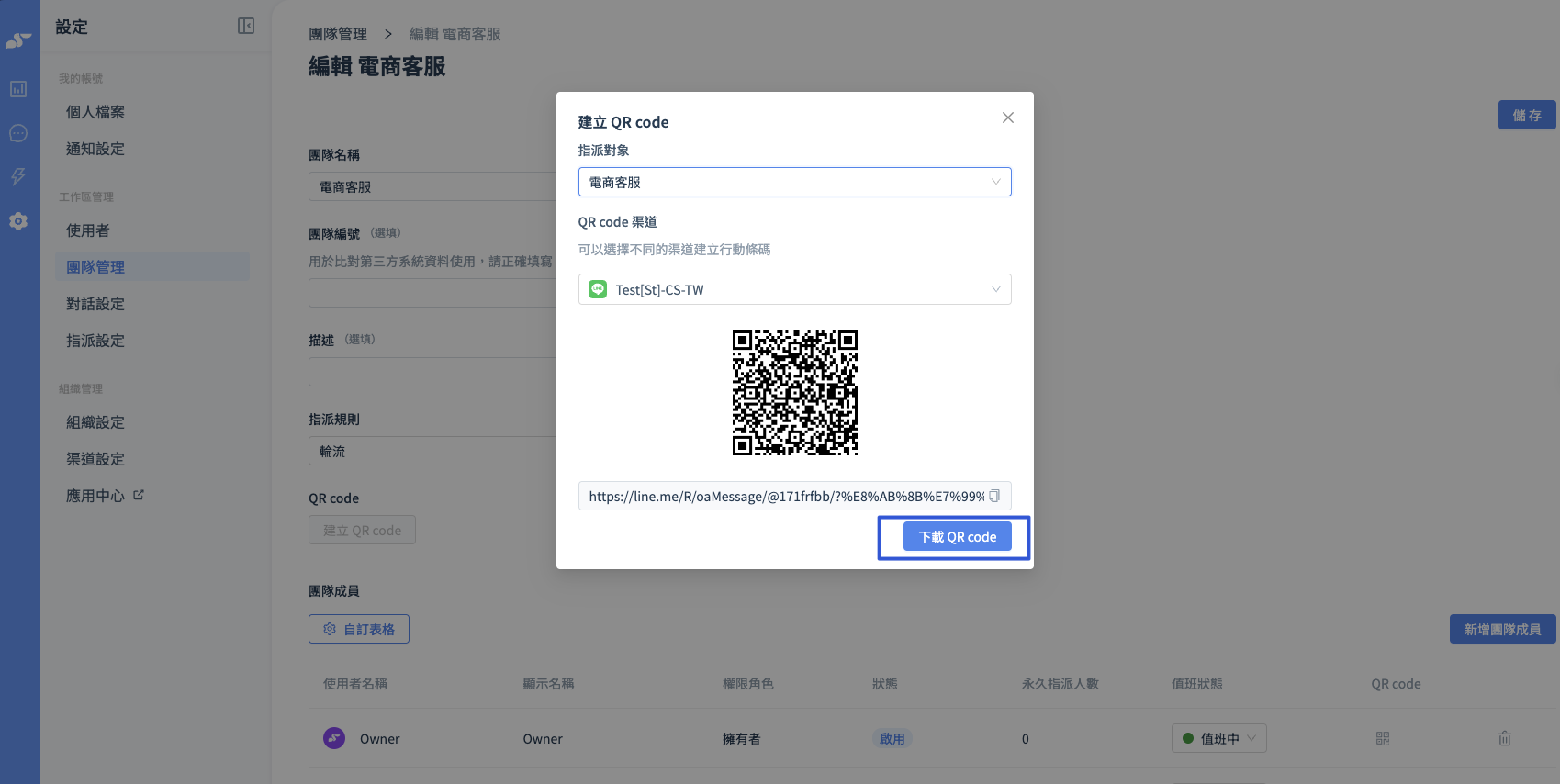1560x784 pixels.
Task: Open the Test[St]-CS-TW channel dropdown
Action: click(795, 289)
